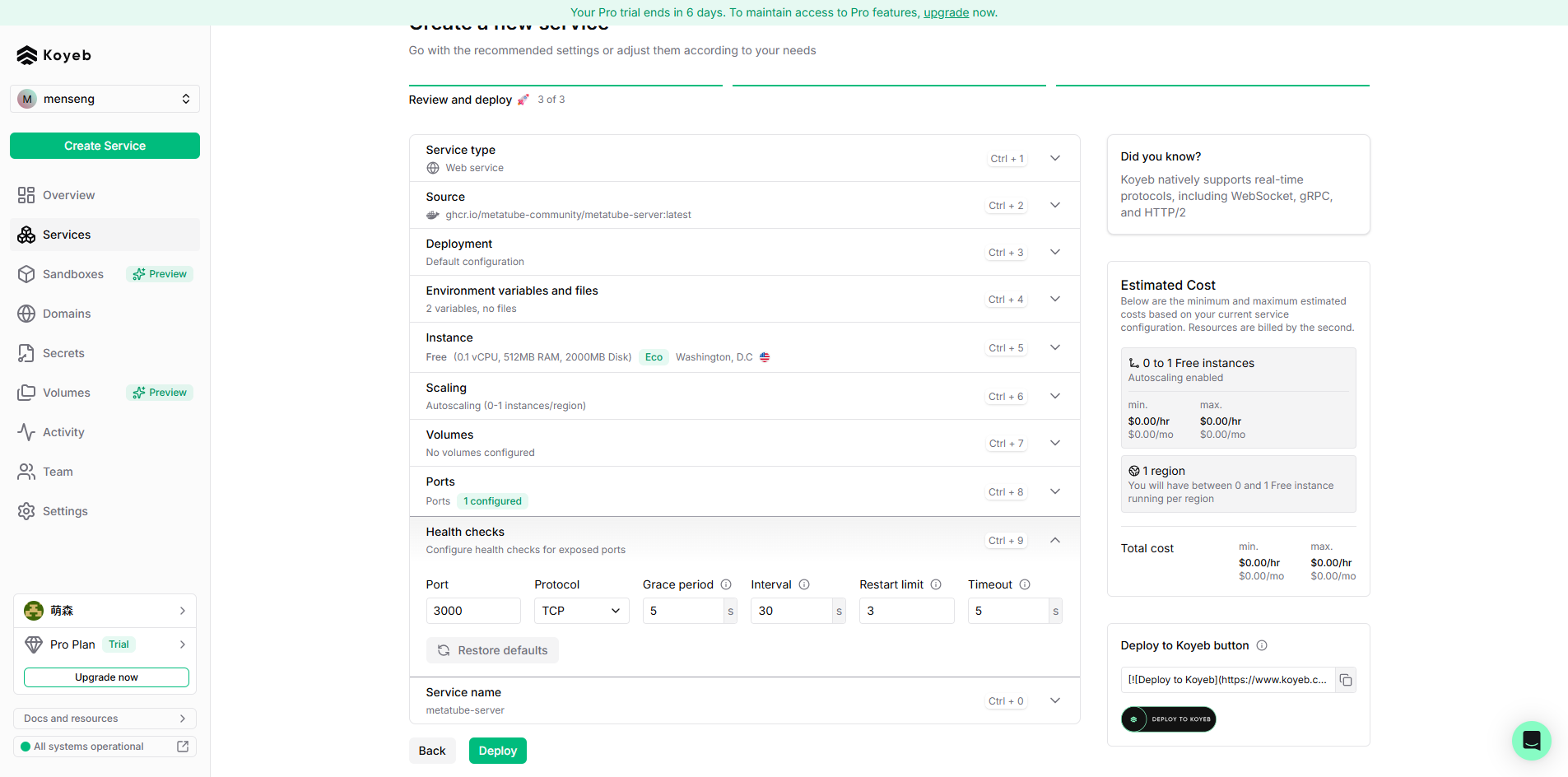This screenshot has width=1568, height=777.
Task: Click Restore defaults for health checks
Action: pyautogui.click(x=492, y=650)
